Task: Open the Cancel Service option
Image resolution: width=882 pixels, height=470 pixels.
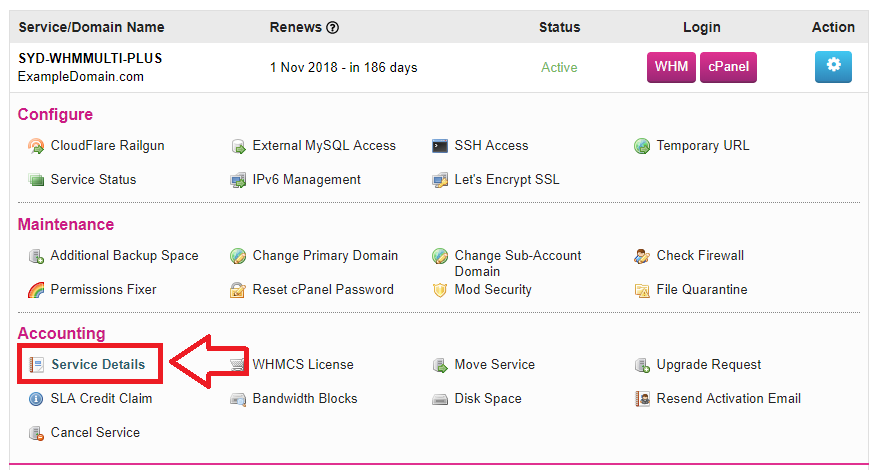Action: click(x=95, y=432)
